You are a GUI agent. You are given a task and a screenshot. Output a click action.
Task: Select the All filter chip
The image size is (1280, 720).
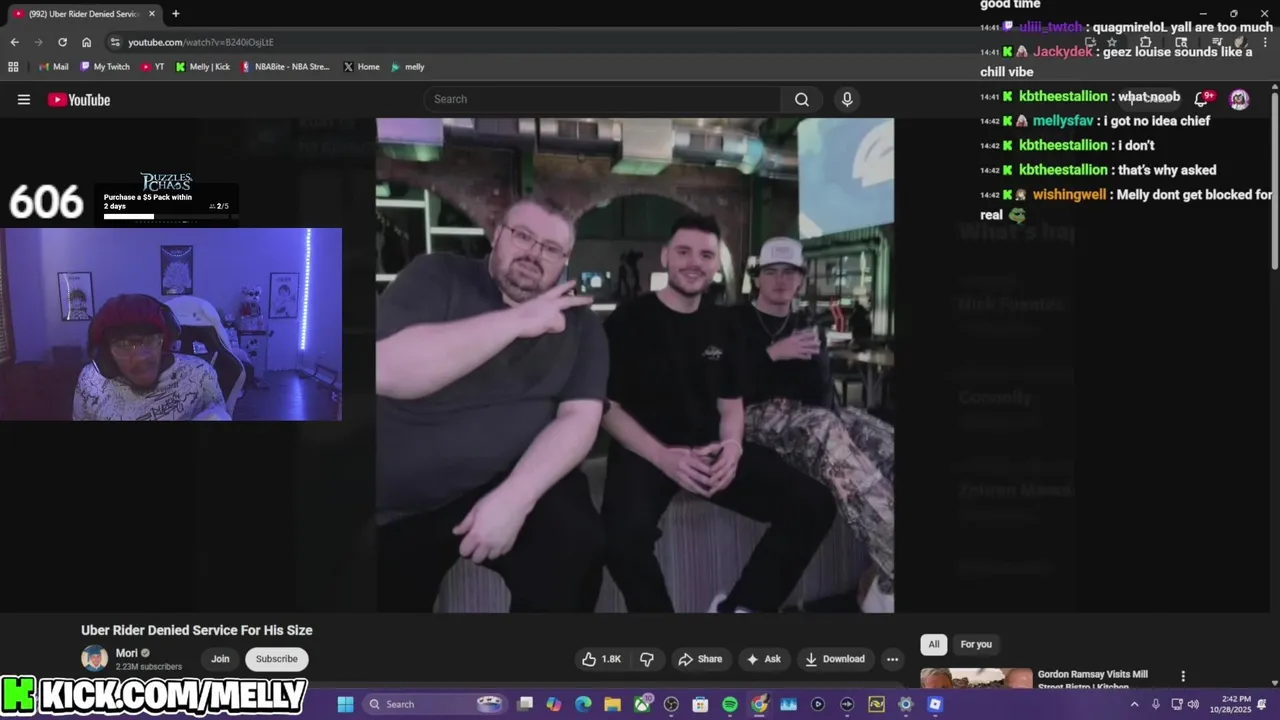click(x=934, y=644)
